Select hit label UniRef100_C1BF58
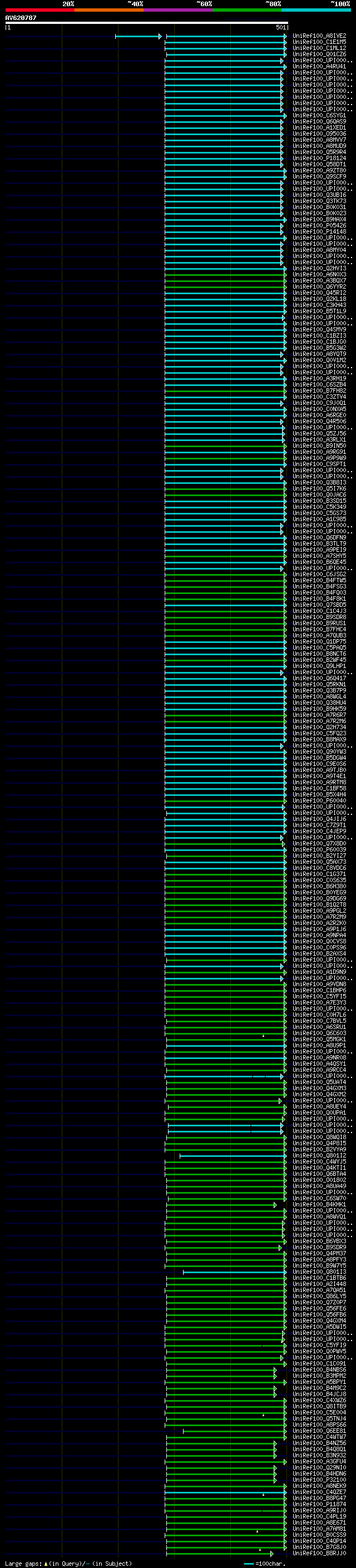 [x=319, y=788]
